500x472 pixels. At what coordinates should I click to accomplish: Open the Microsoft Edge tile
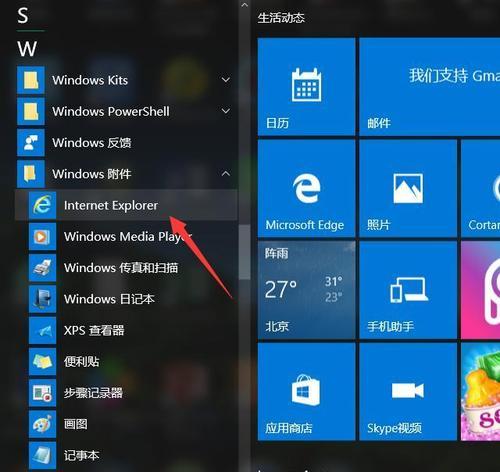306,188
